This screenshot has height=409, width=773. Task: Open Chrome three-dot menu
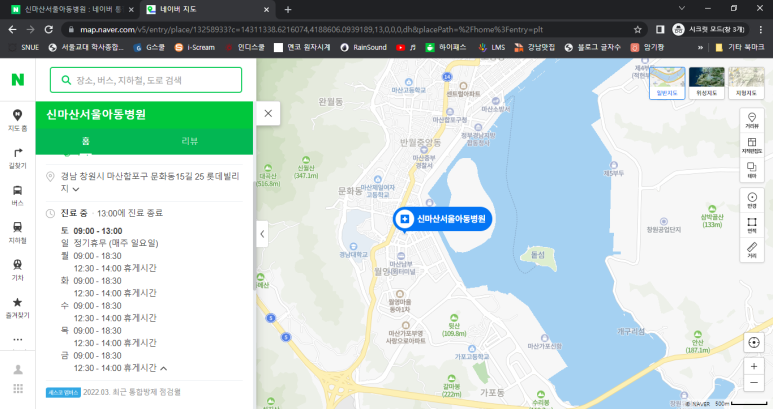(761, 30)
